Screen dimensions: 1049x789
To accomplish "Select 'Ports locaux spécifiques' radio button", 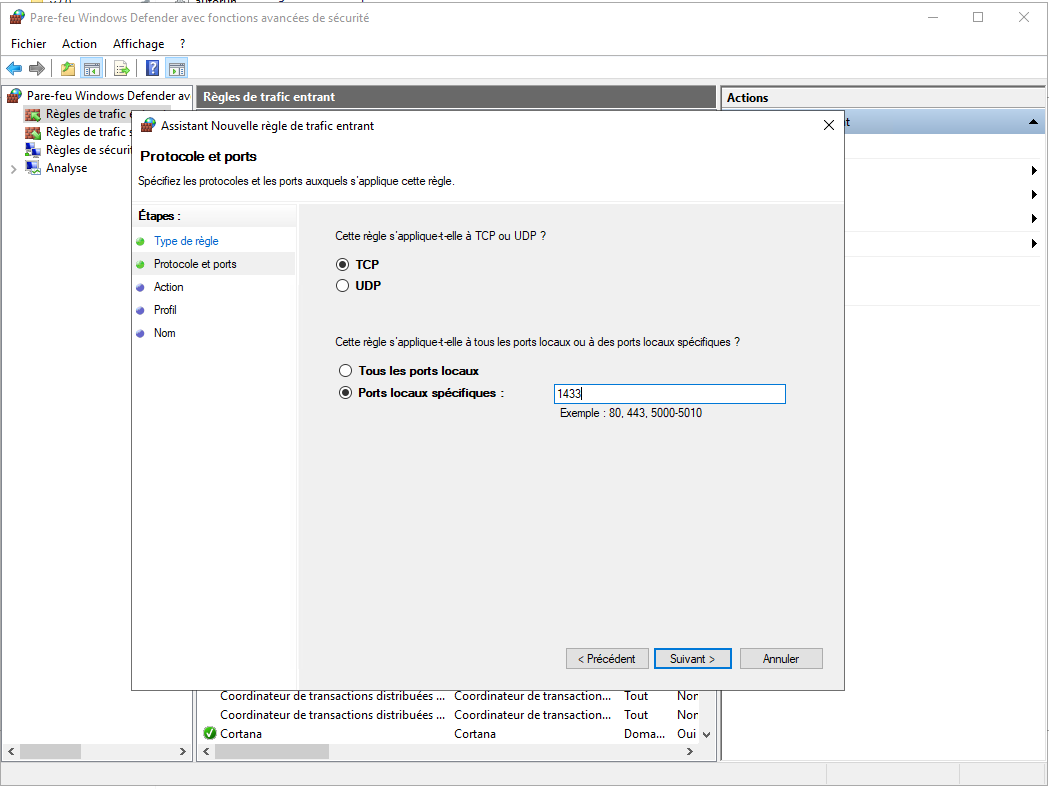I will (x=346, y=393).
